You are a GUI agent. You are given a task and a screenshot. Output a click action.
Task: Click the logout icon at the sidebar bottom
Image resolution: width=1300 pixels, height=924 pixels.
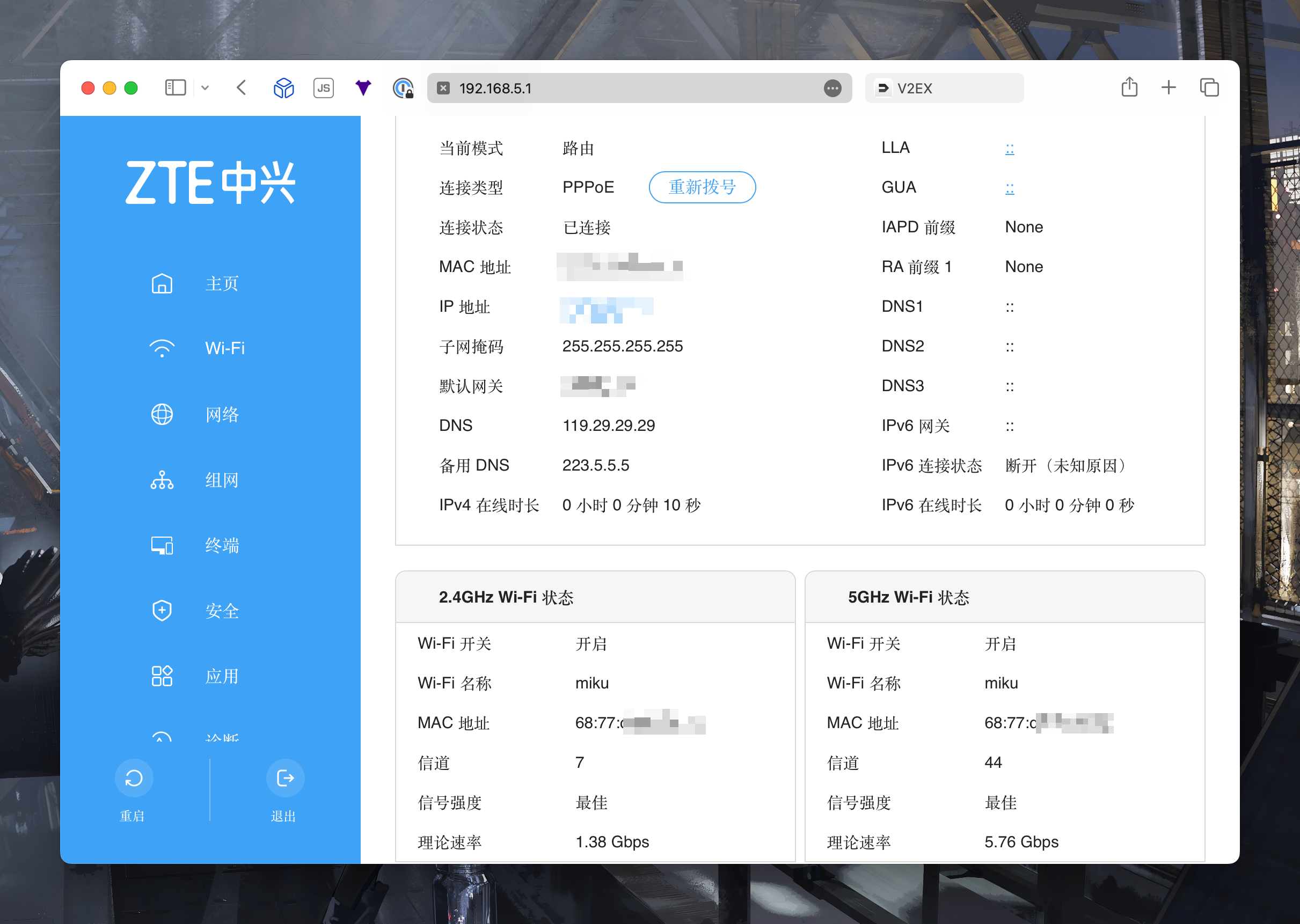coord(284,779)
